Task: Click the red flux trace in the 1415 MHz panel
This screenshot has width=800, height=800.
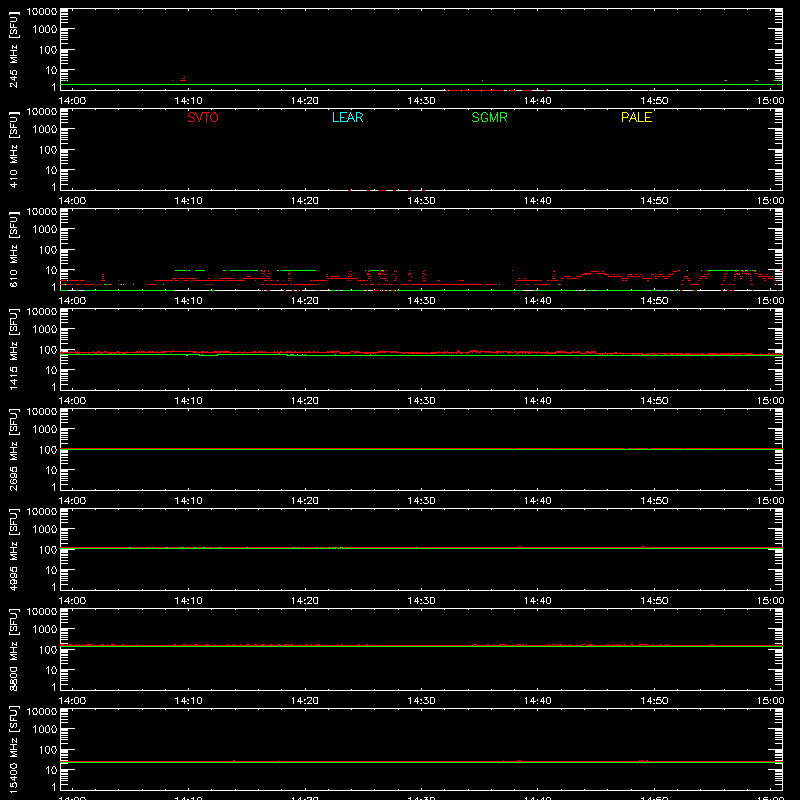Action: [421, 353]
